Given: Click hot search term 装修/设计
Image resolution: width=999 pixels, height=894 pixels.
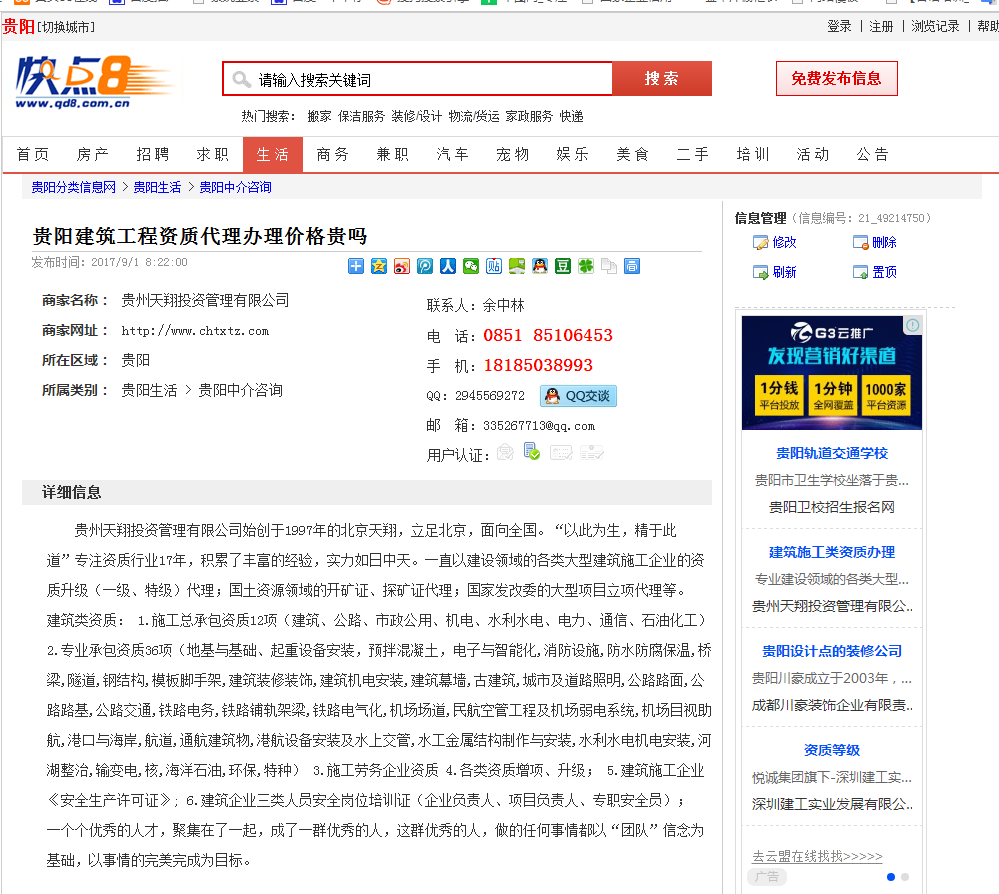Looking at the screenshot, I should pyautogui.click(x=416, y=117).
